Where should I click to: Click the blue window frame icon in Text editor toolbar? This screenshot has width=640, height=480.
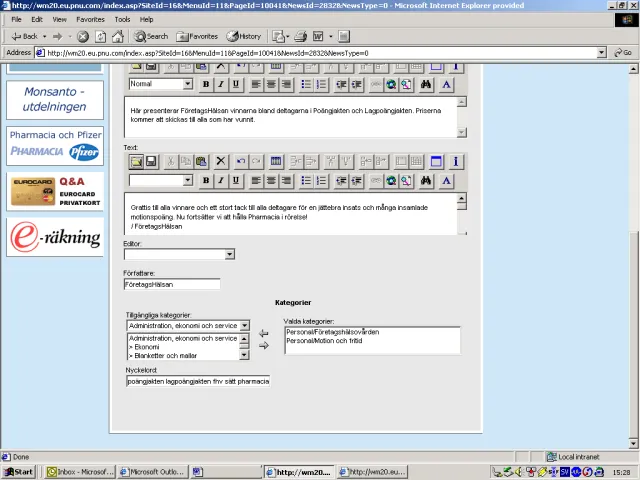(x=436, y=161)
